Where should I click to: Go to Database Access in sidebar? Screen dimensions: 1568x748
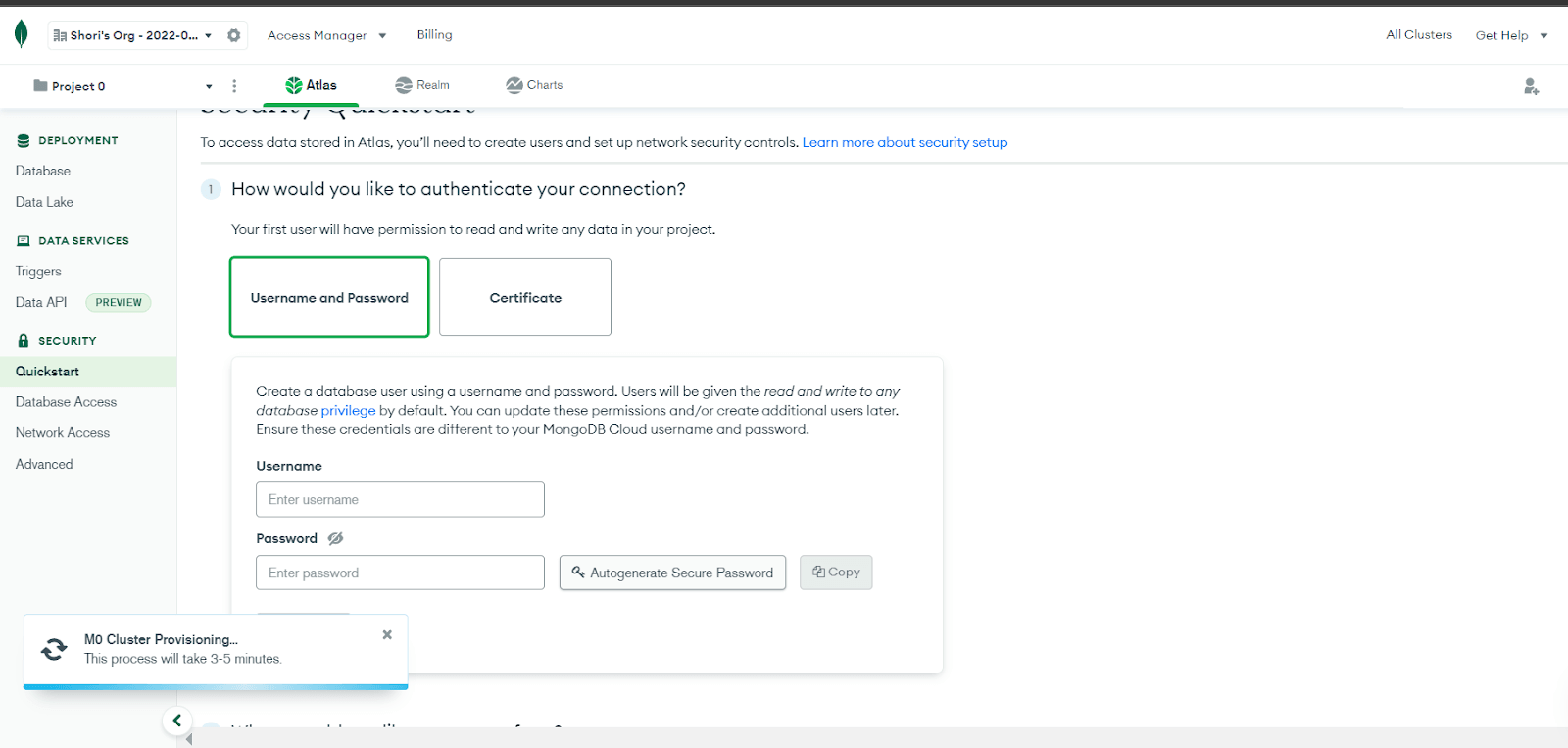66,402
